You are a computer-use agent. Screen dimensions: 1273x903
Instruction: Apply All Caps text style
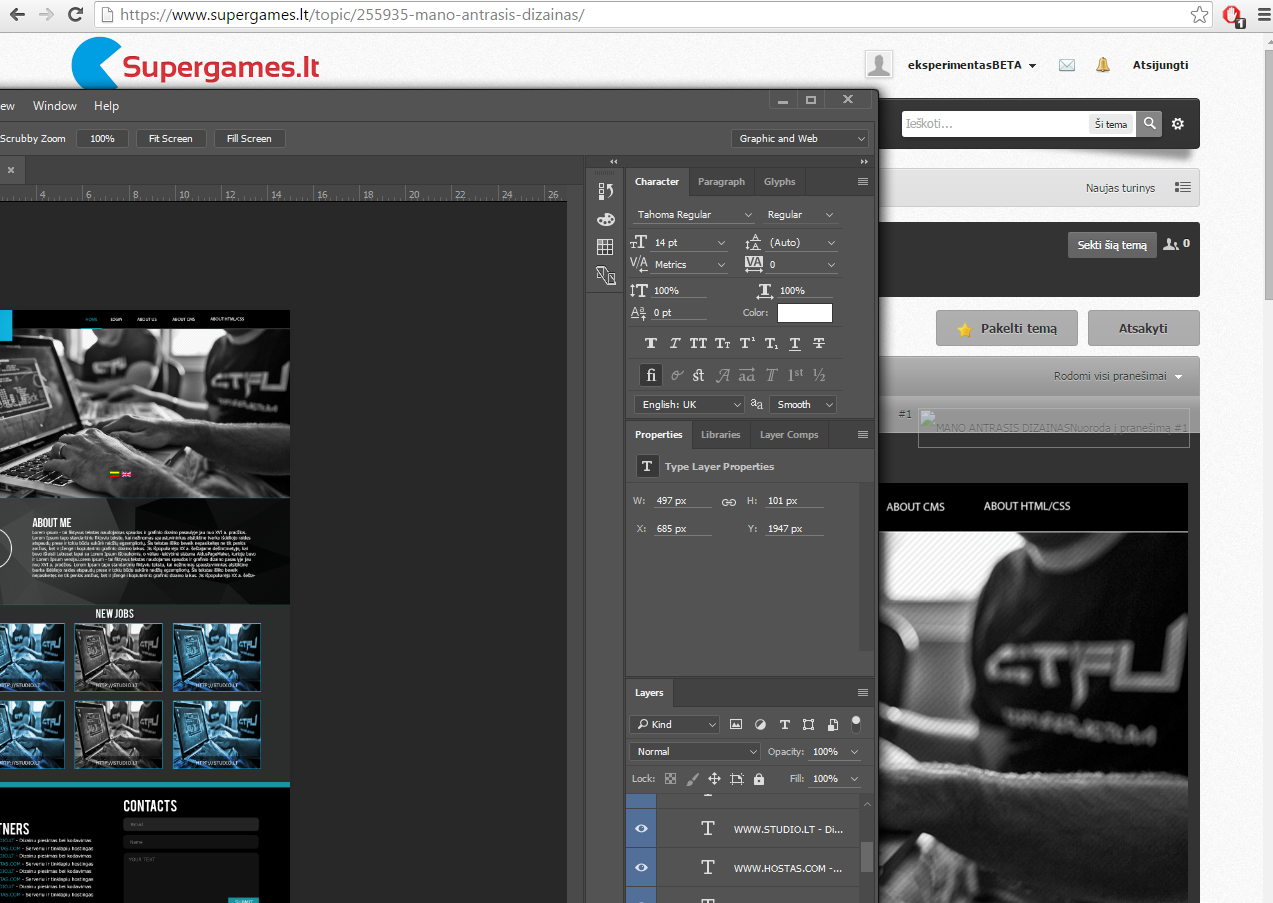[698, 343]
